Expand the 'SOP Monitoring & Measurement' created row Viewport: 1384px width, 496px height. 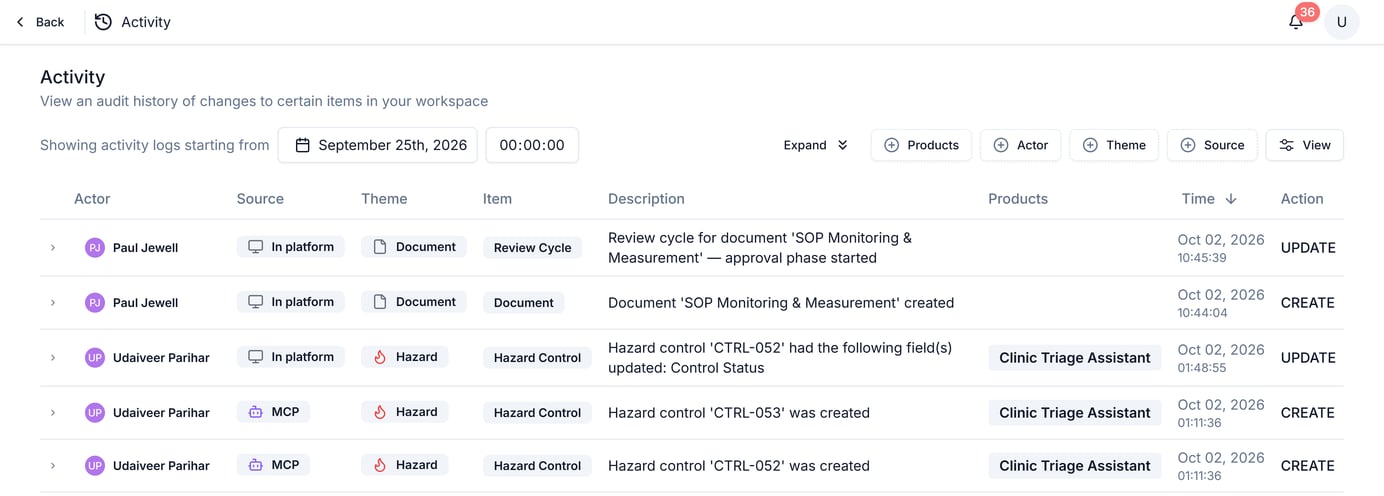coord(53,302)
